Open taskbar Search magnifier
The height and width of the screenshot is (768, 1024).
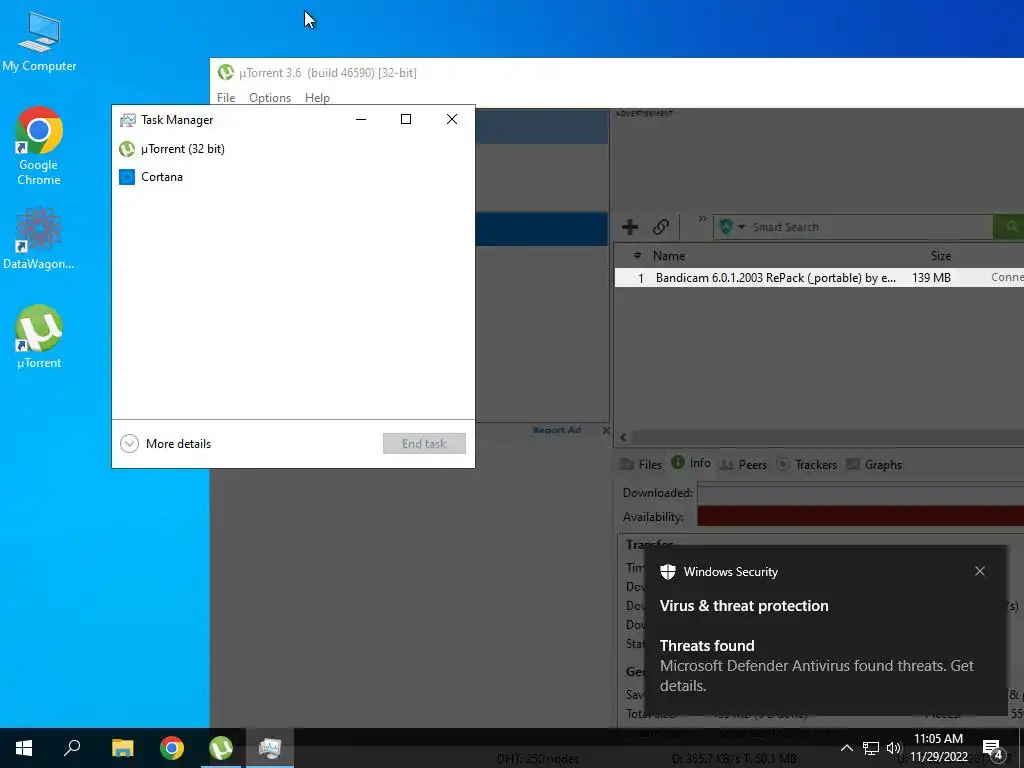pyautogui.click(x=72, y=748)
